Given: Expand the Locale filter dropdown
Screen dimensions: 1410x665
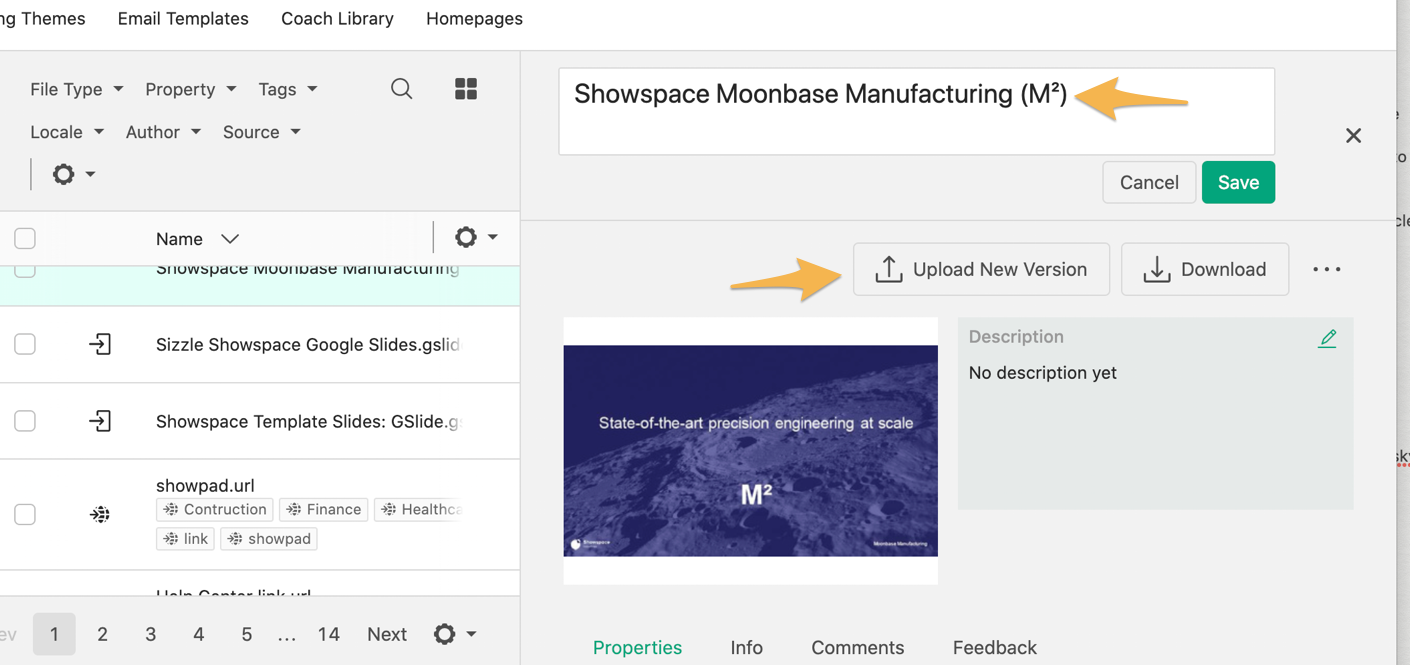Looking at the screenshot, I should point(67,132).
